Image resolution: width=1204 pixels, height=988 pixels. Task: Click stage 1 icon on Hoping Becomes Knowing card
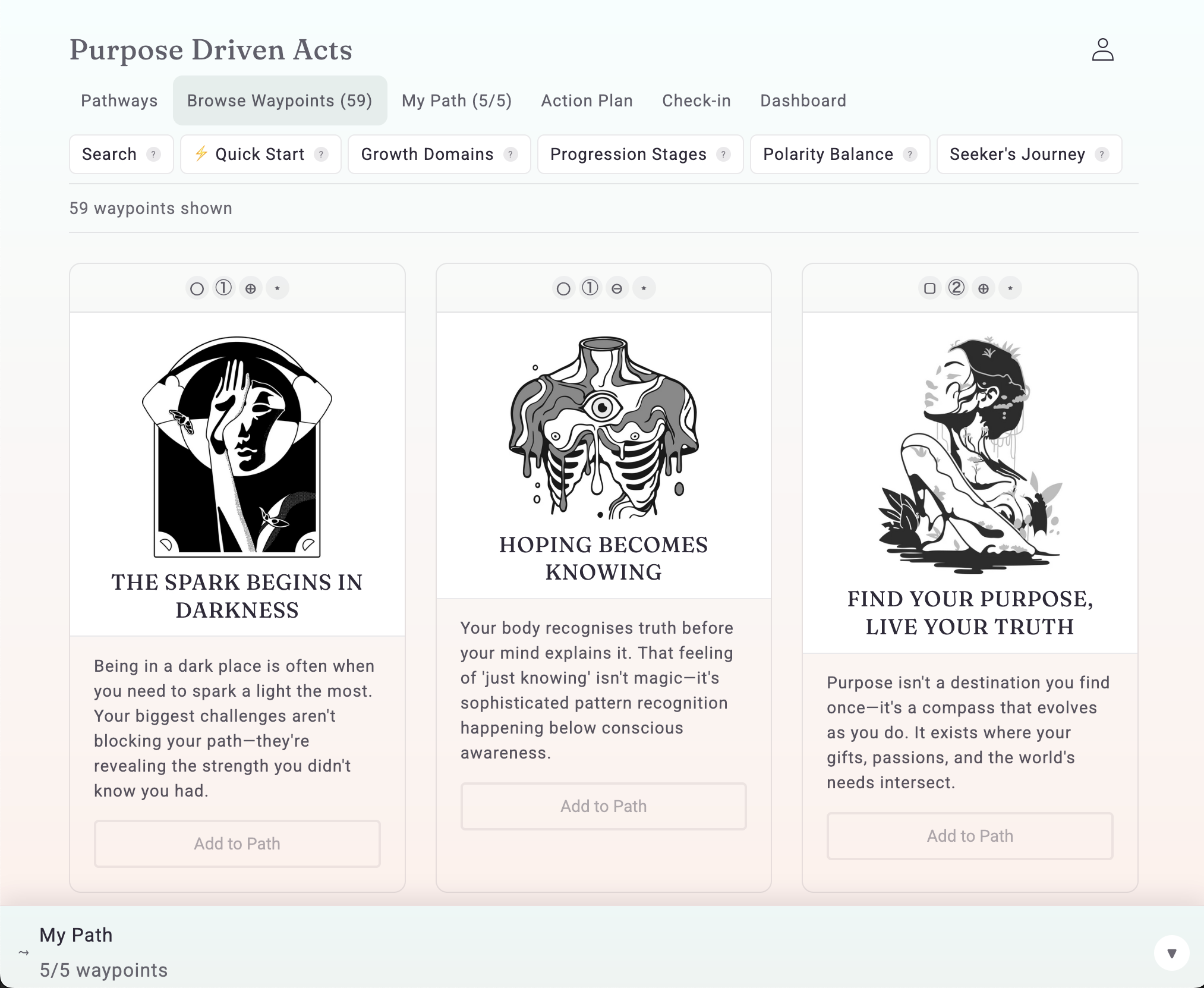(x=590, y=288)
